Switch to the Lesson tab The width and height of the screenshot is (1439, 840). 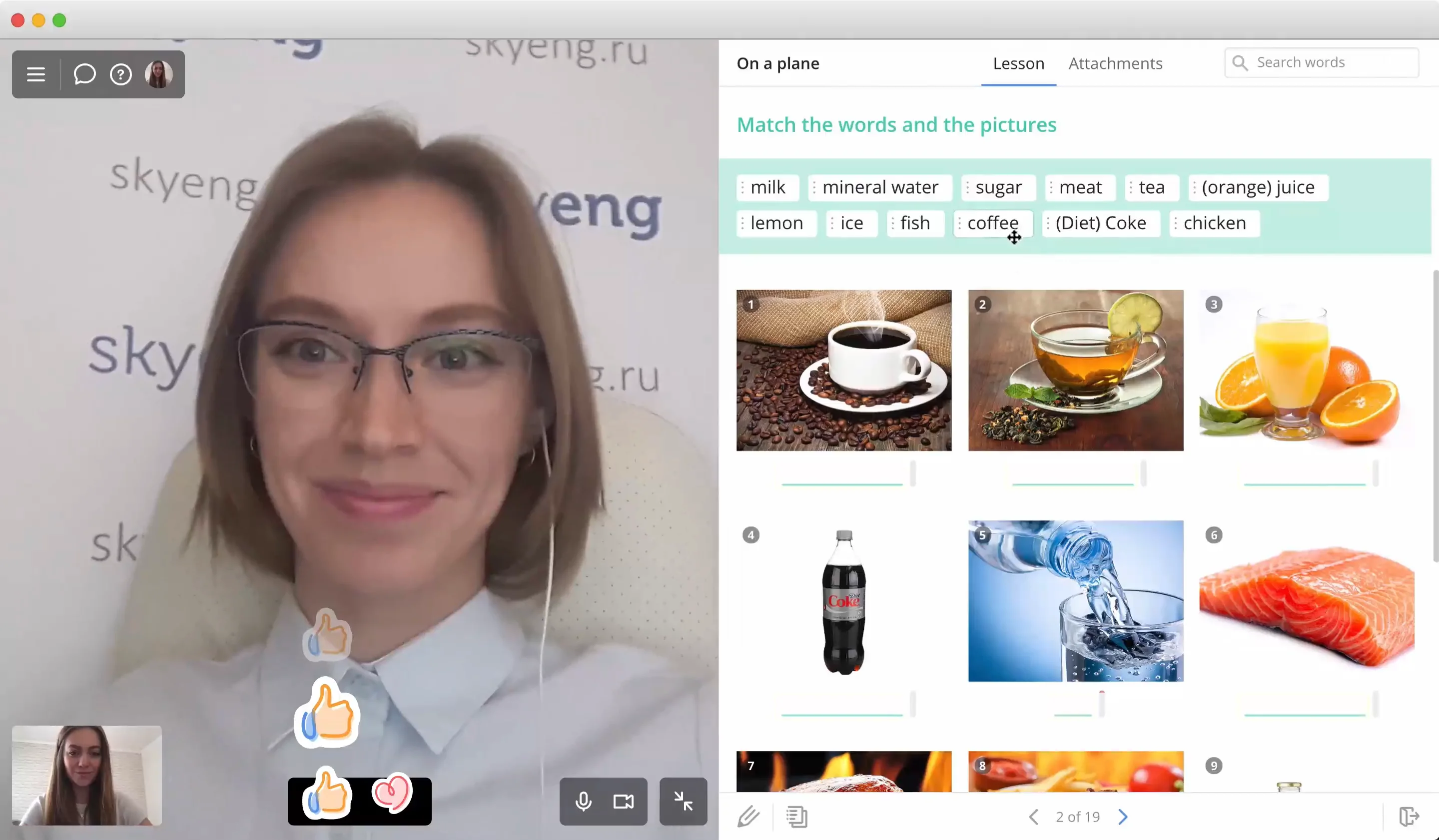[1018, 63]
